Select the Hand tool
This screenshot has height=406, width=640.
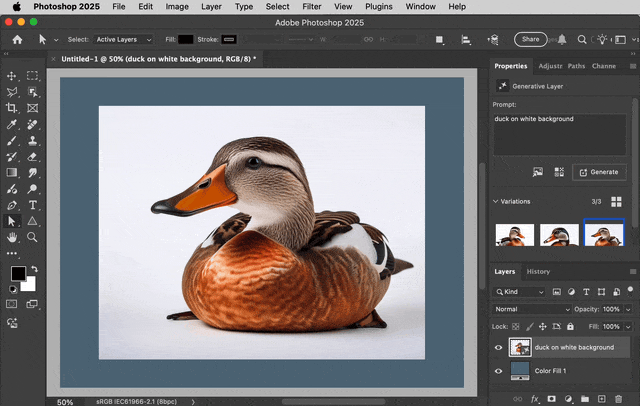pyautogui.click(x=11, y=237)
